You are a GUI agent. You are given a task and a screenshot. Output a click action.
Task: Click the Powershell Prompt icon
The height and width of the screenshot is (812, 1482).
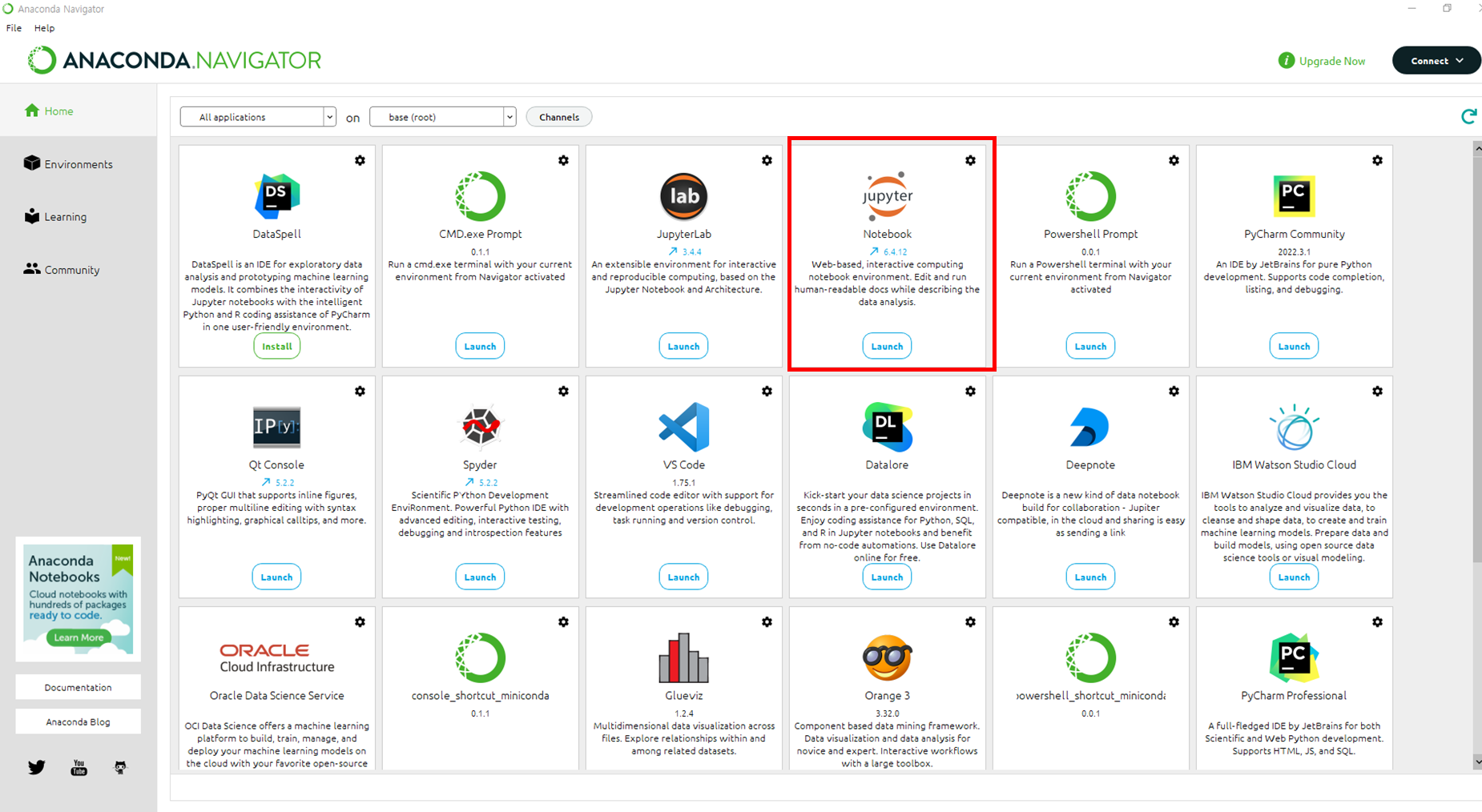pos(1090,196)
